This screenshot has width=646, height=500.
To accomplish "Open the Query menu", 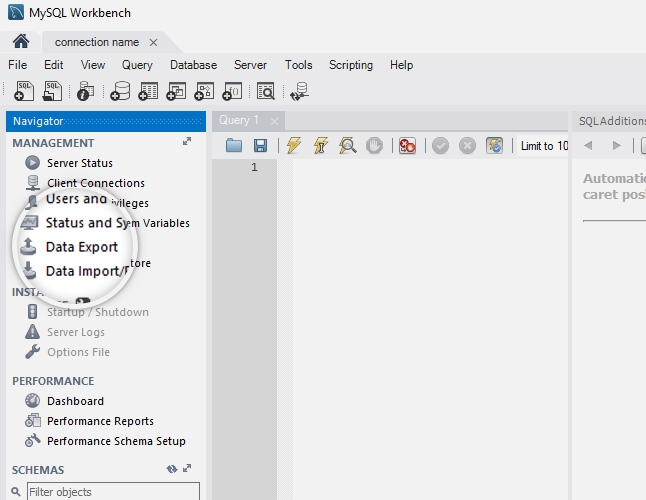I will [x=137, y=65].
